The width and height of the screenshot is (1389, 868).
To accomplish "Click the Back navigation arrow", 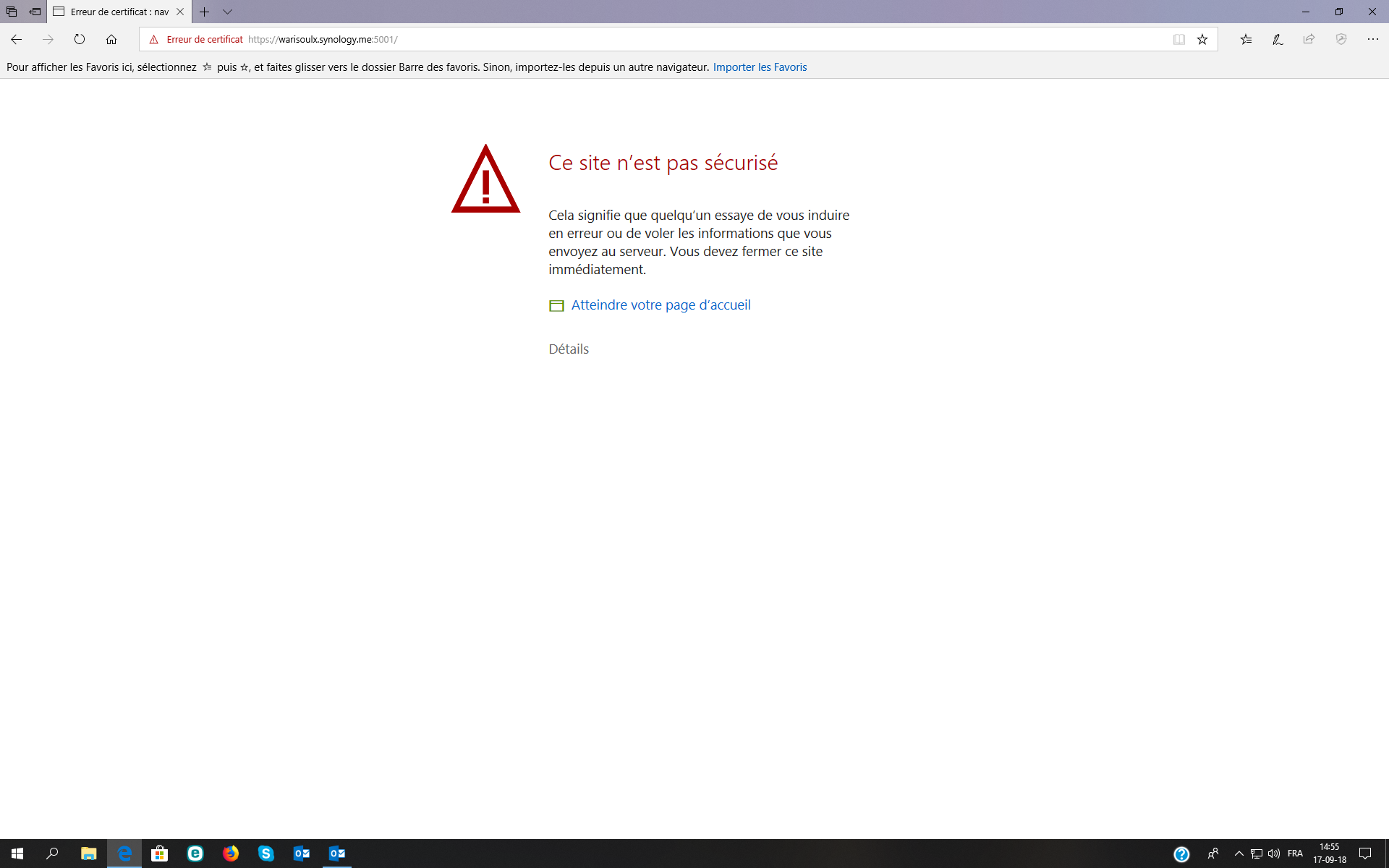I will (17, 39).
